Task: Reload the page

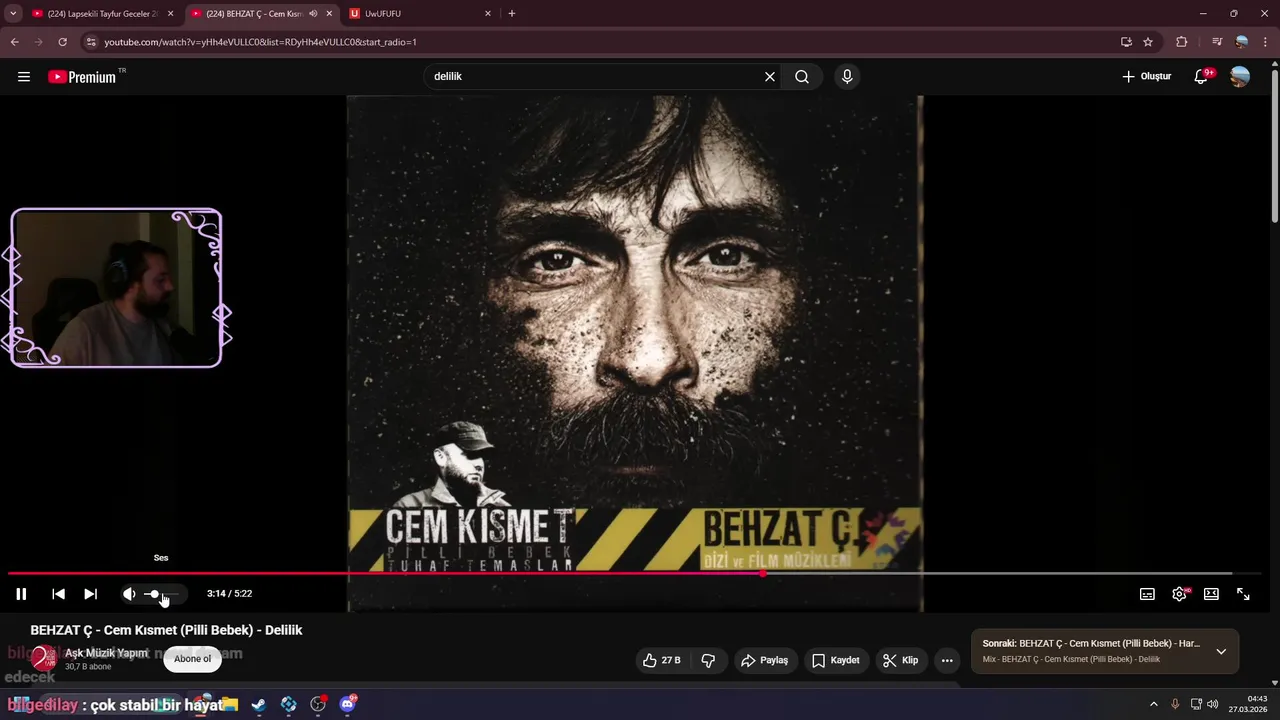Action: click(x=62, y=42)
